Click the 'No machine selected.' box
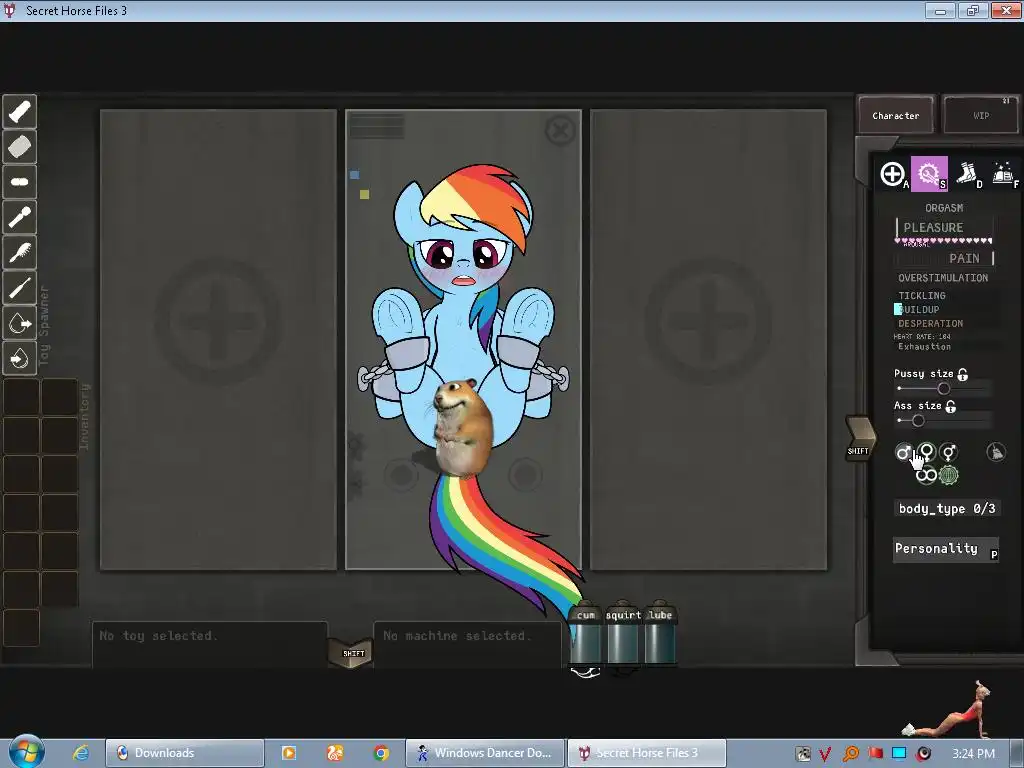The image size is (1024, 768). (x=468, y=644)
